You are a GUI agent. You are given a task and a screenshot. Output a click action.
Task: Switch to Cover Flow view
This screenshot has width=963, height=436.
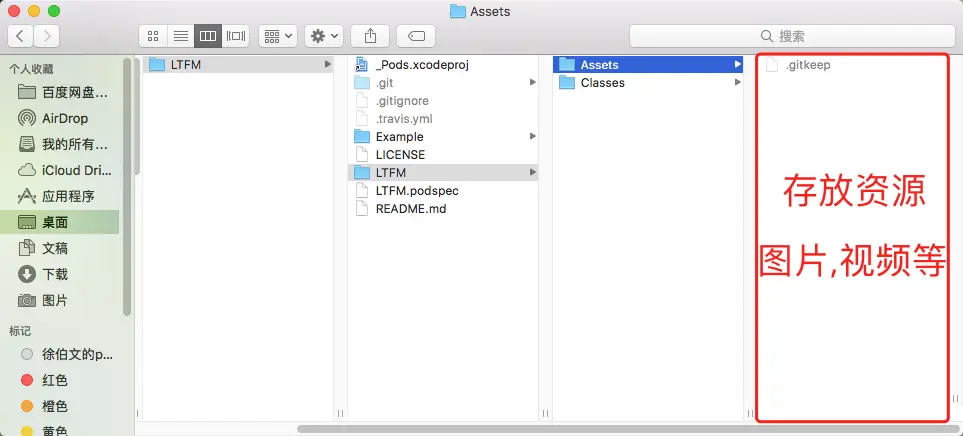(235, 36)
